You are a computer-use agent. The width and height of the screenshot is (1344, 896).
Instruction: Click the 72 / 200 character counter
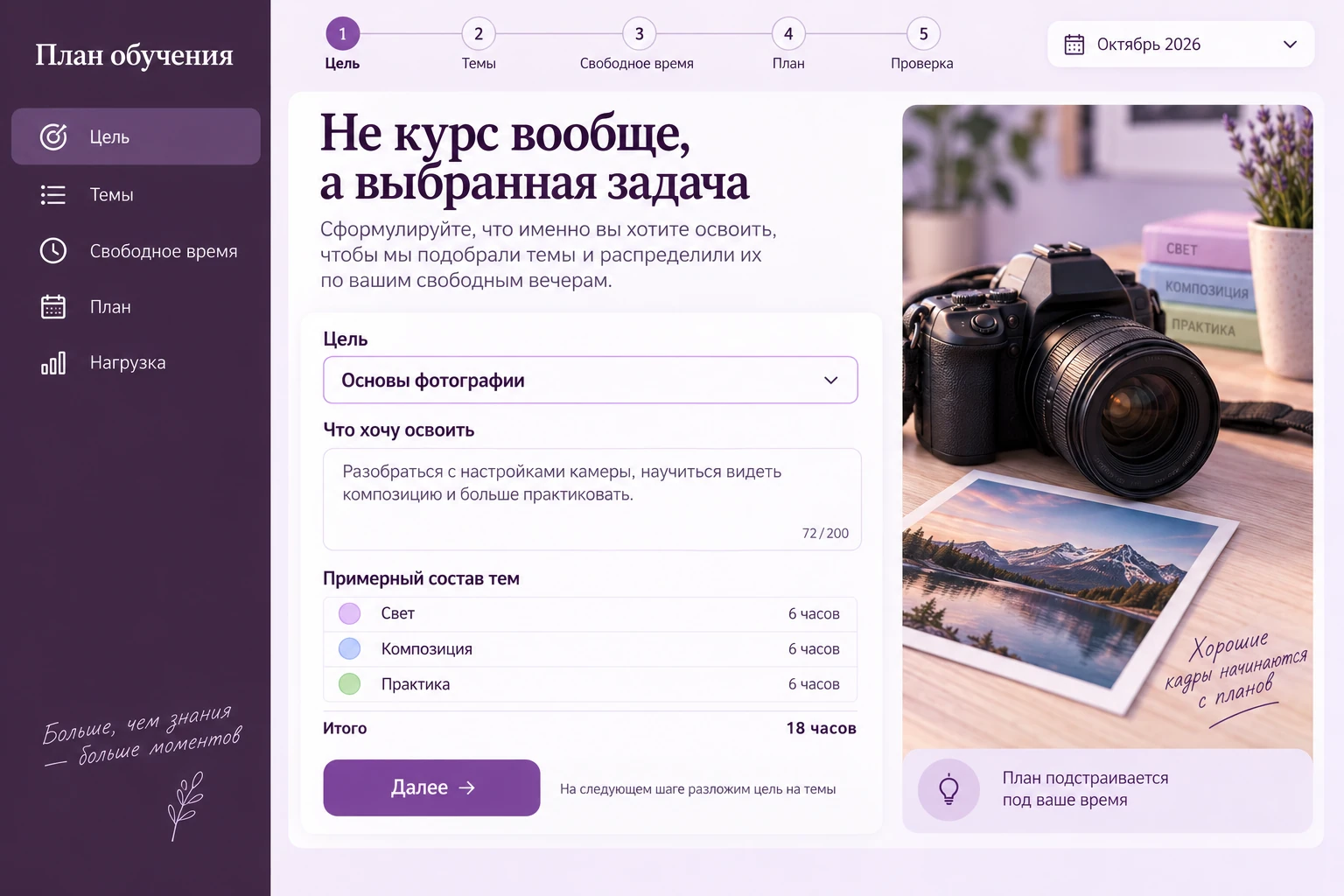pos(825,533)
